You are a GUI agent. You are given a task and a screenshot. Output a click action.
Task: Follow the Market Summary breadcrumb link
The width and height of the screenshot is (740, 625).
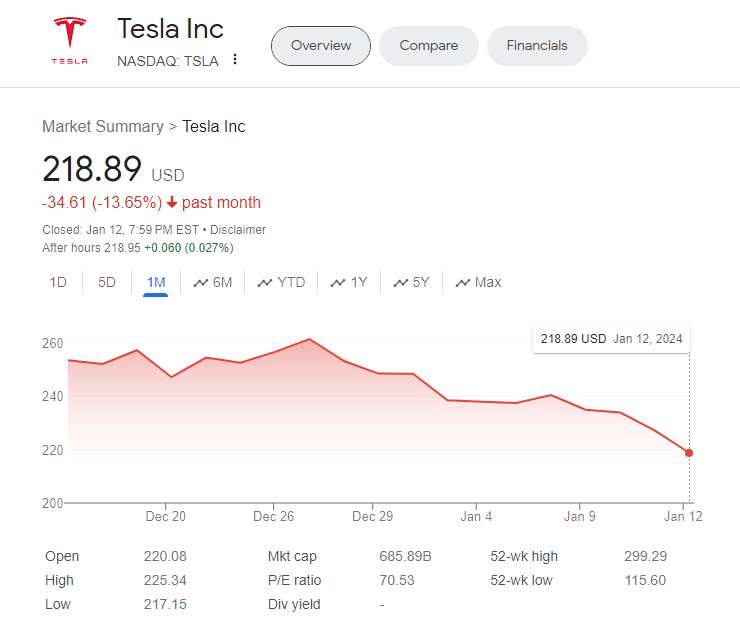point(102,127)
